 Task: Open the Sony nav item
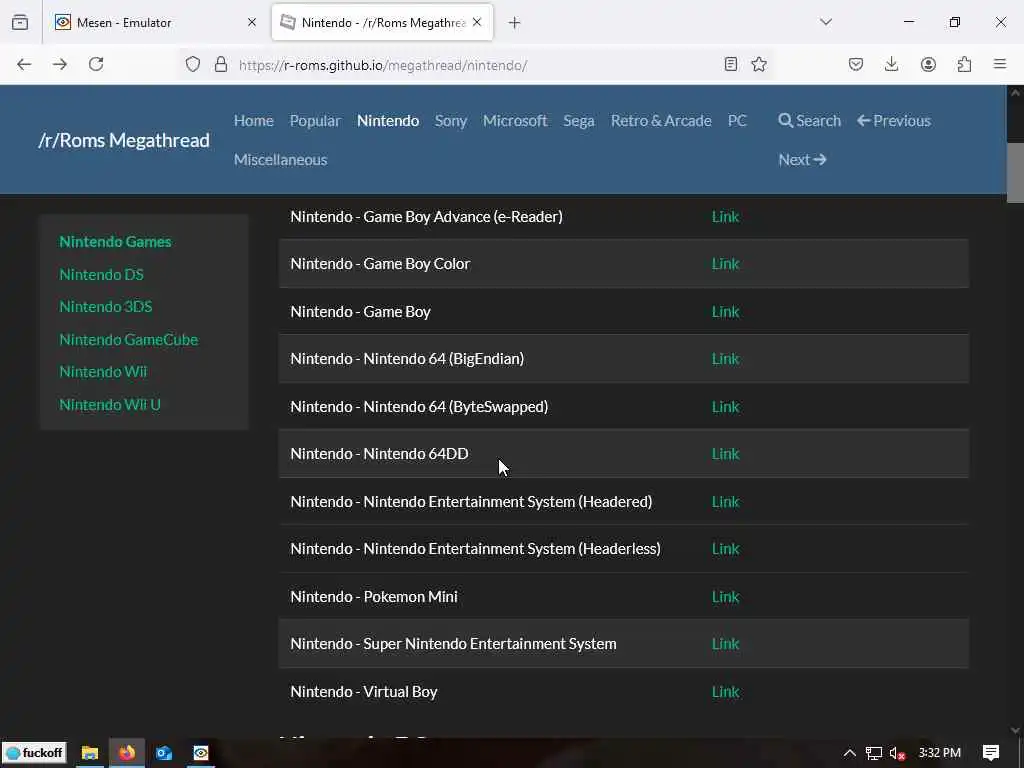coord(451,121)
